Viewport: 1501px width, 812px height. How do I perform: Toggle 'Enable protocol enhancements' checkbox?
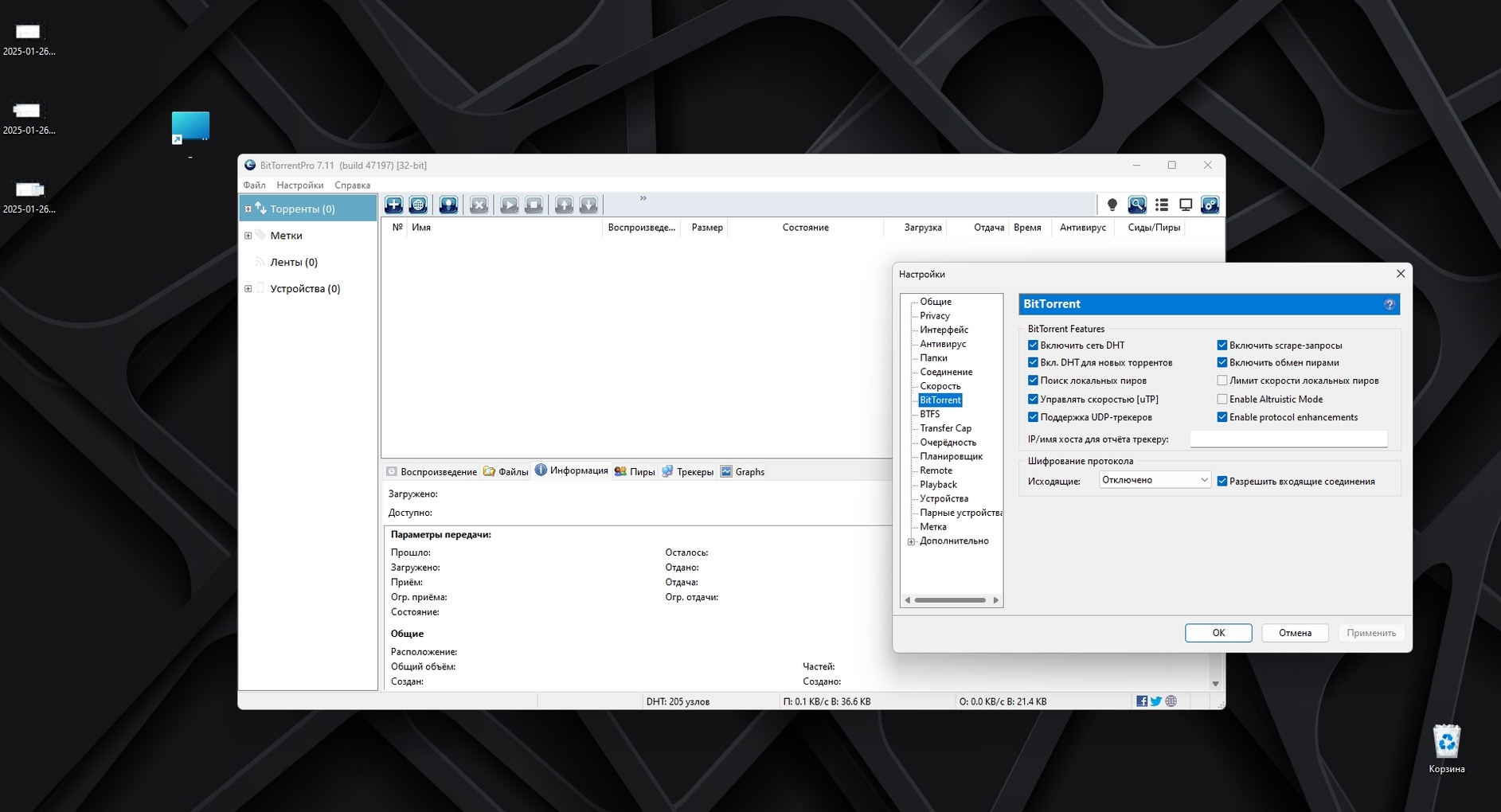coord(1222,417)
